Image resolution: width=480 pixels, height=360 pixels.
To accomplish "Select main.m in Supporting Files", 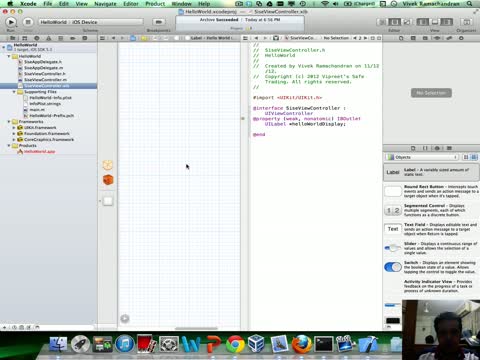I will click(x=37, y=110).
